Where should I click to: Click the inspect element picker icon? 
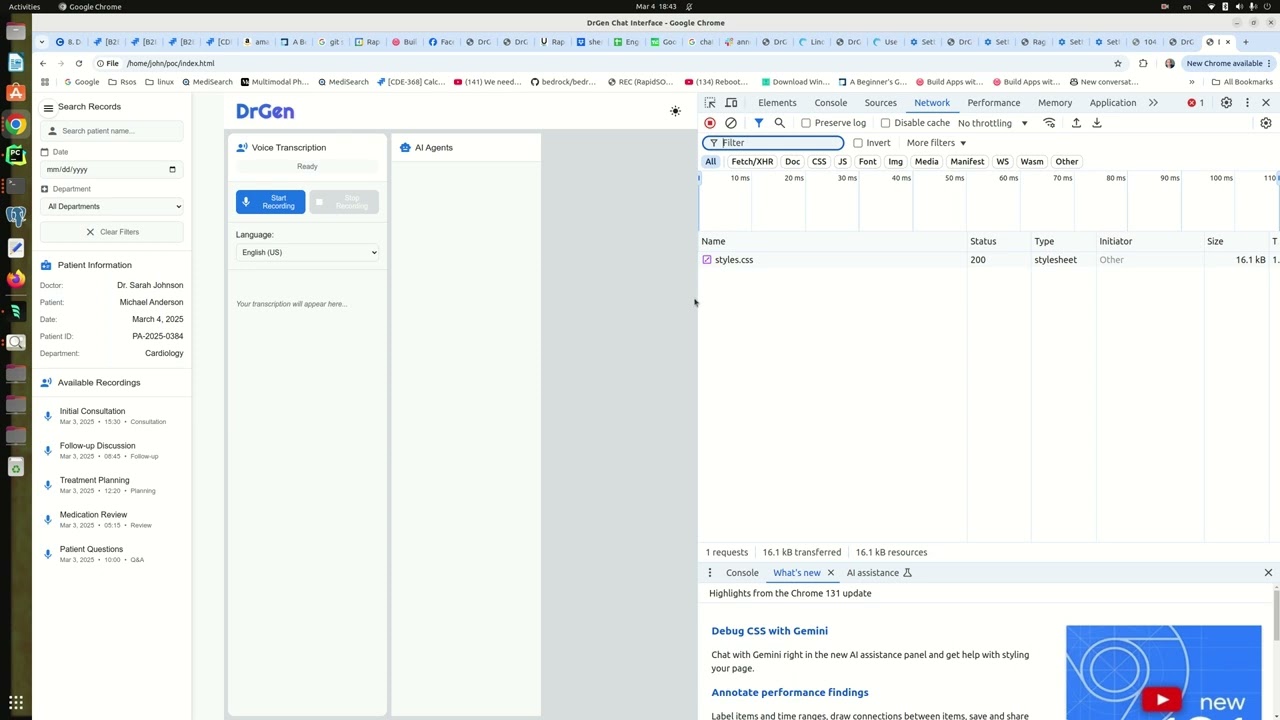pos(710,103)
